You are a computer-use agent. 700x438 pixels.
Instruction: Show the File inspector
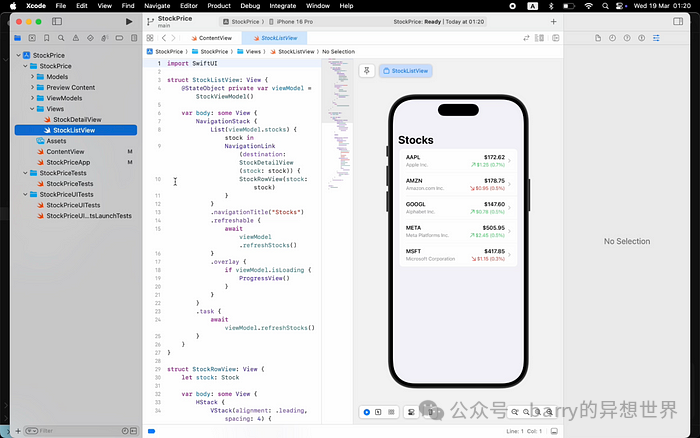coord(598,38)
